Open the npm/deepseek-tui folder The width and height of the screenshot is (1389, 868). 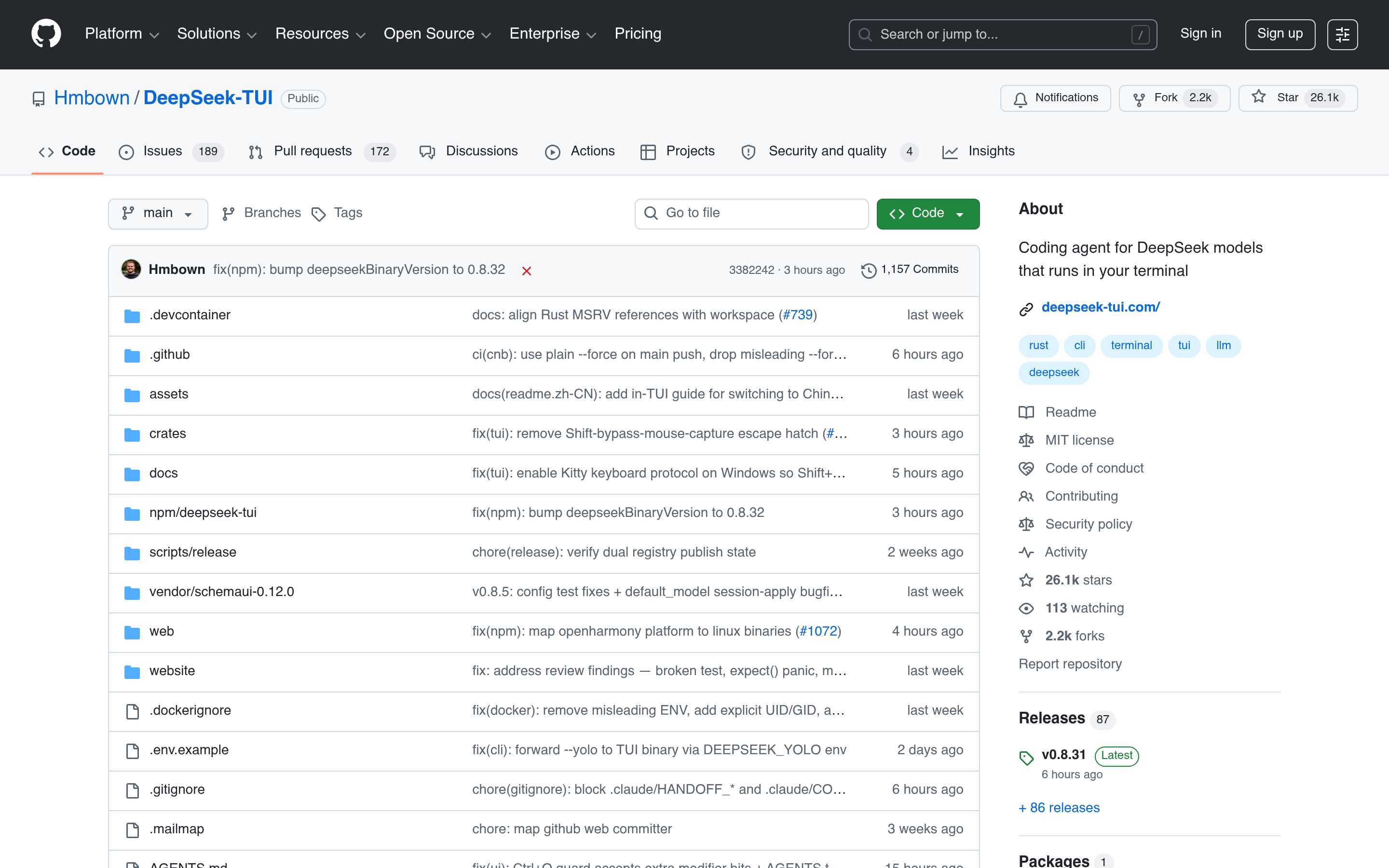click(x=203, y=513)
